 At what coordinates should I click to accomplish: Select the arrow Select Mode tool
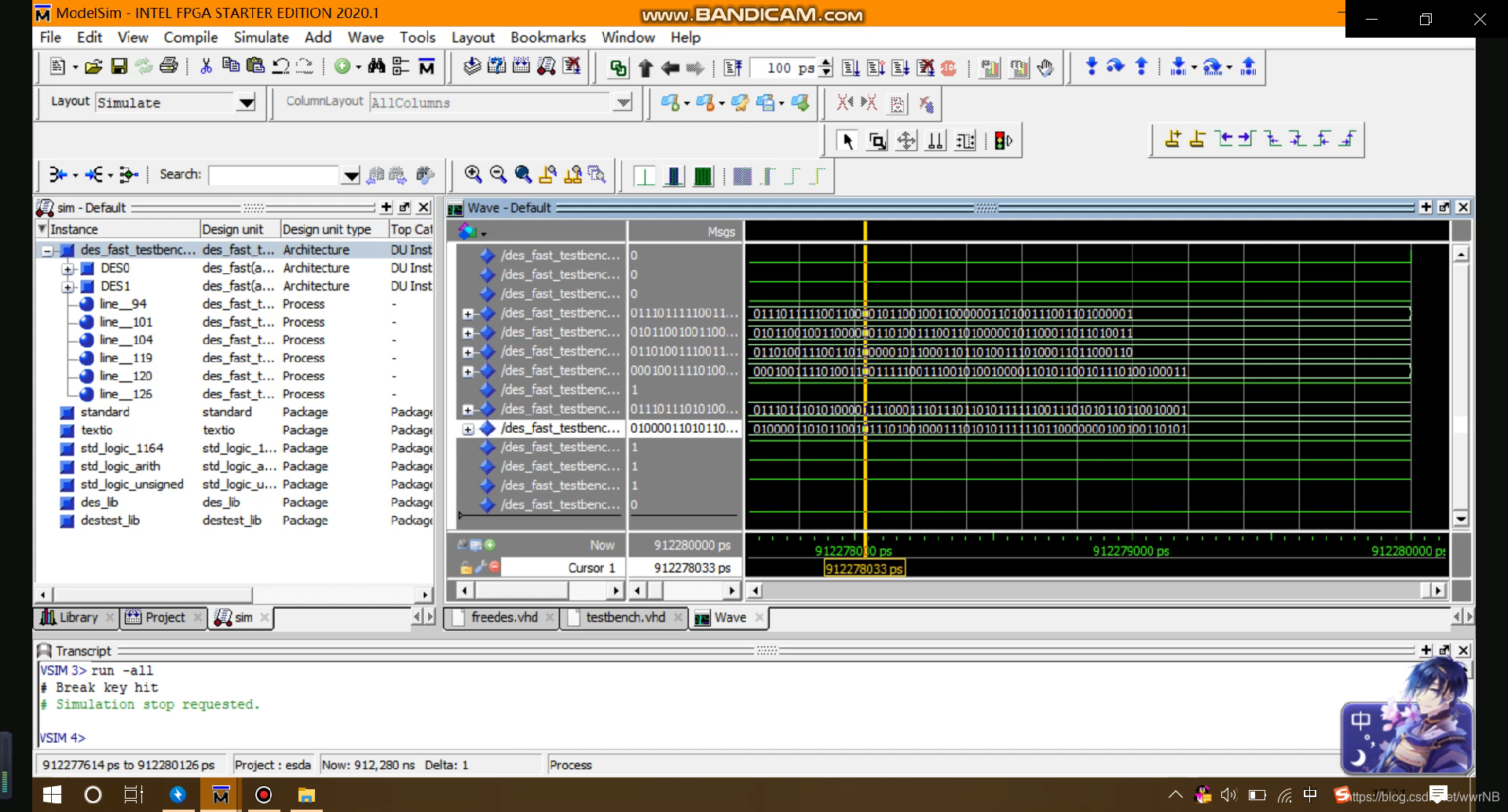tap(847, 141)
